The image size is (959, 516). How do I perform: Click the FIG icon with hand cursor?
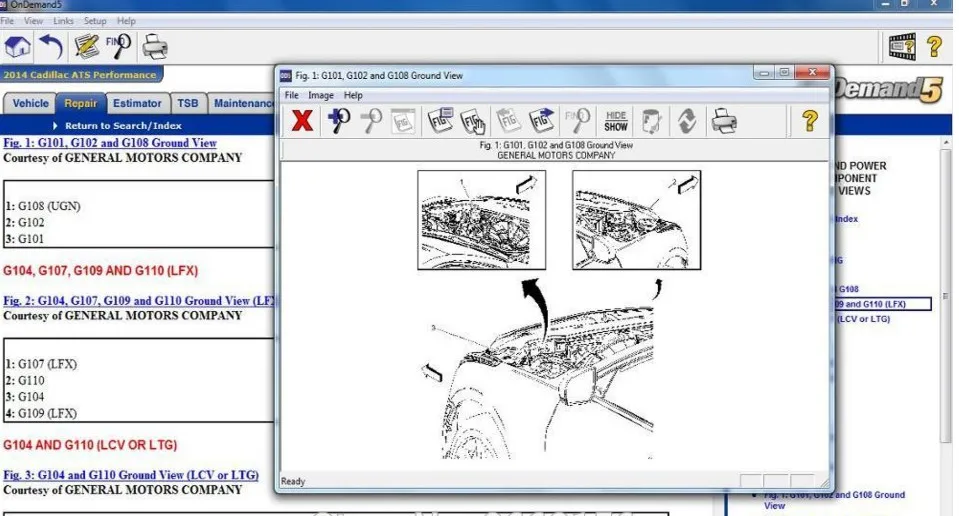pos(473,121)
